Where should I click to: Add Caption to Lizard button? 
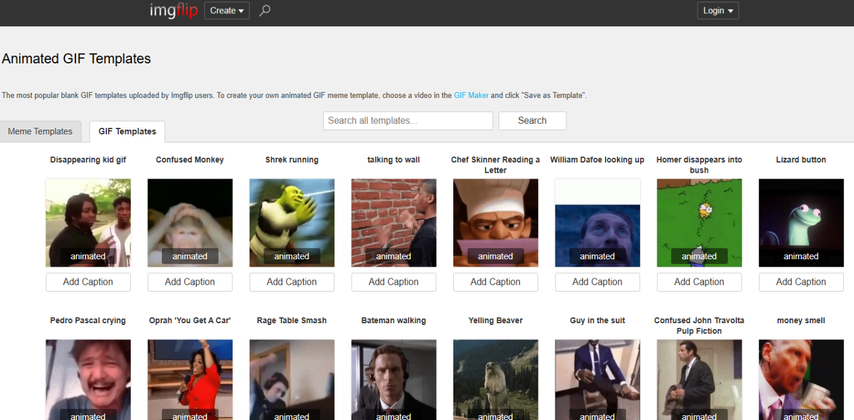[801, 282]
